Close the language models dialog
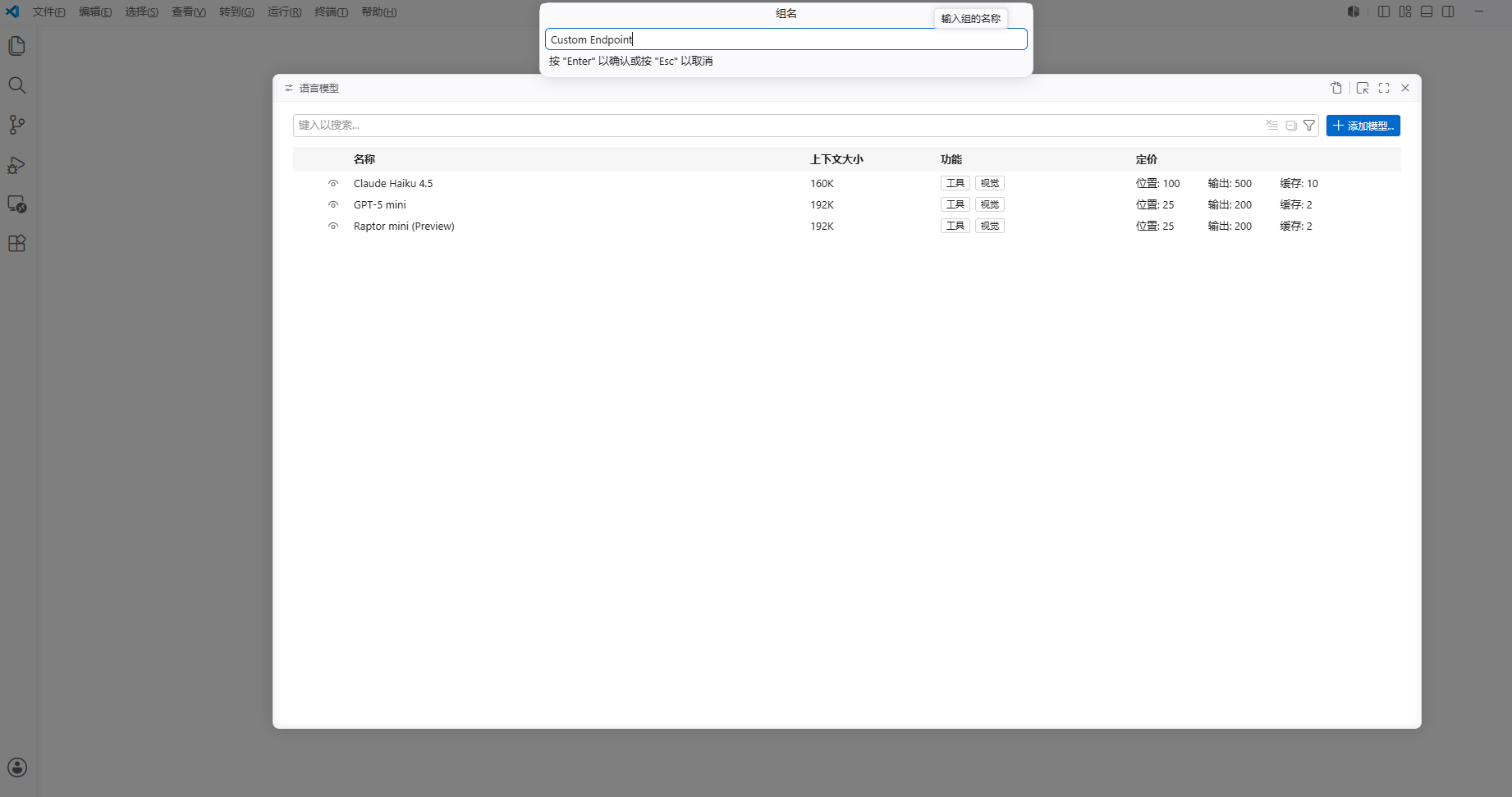 pos(1405,88)
